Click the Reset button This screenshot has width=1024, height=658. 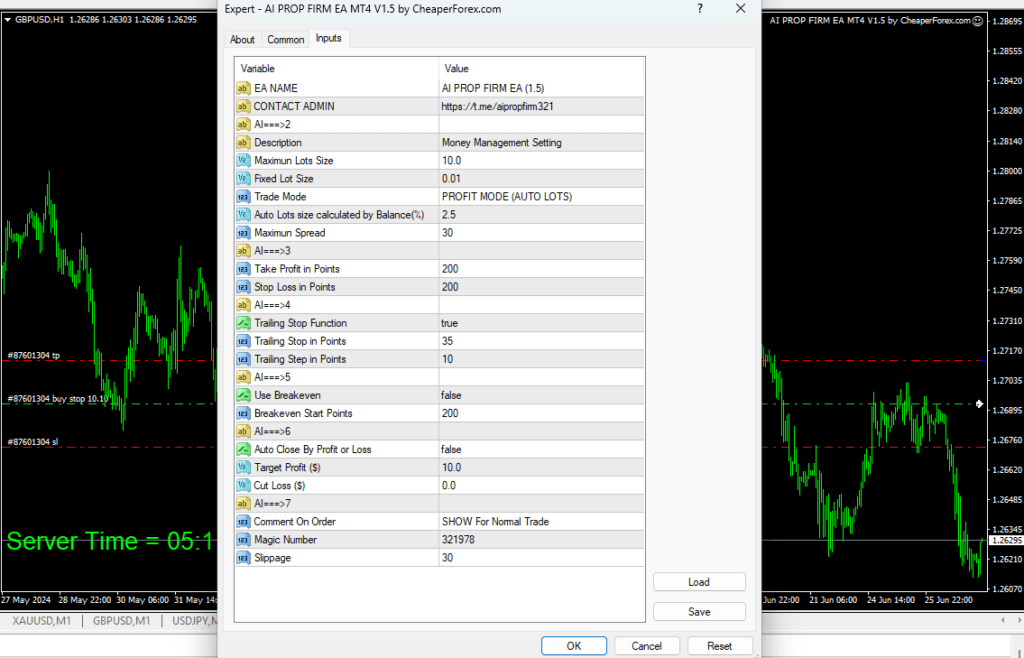(720, 645)
